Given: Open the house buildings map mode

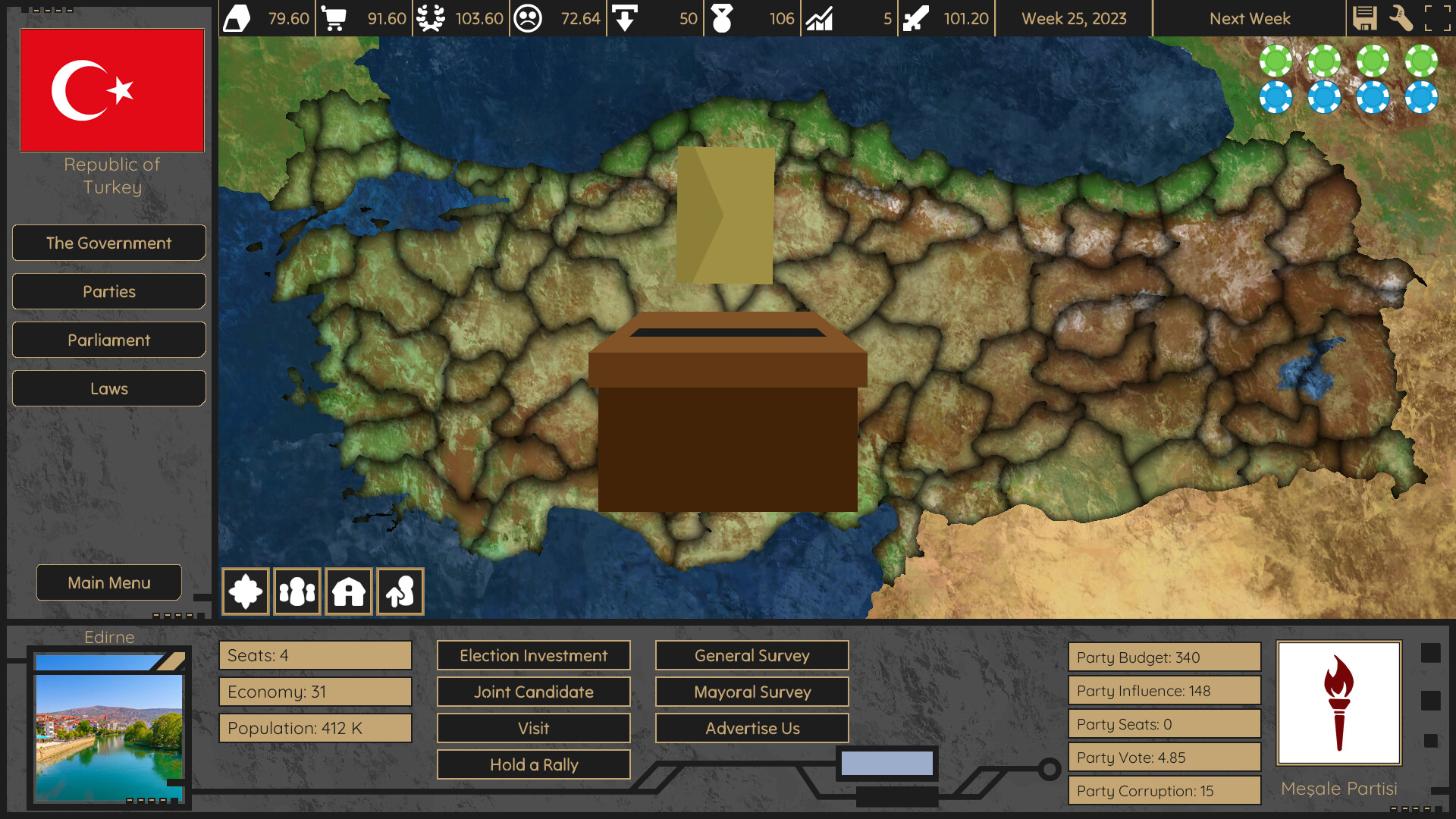Looking at the screenshot, I should pyautogui.click(x=348, y=591).
